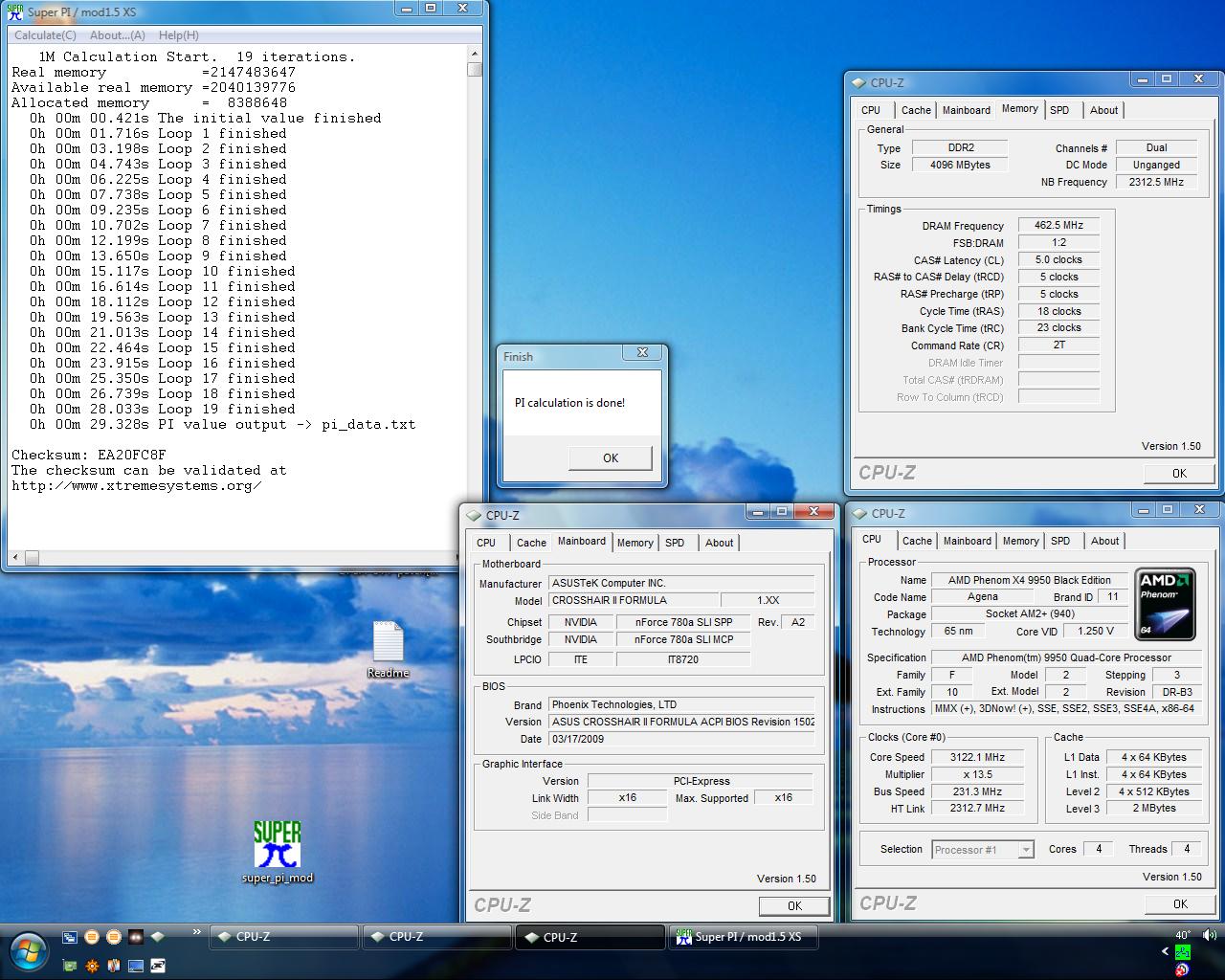Open Calculate(C) menu in Super PI
The image size is (1225, 980).
[45, 35]
